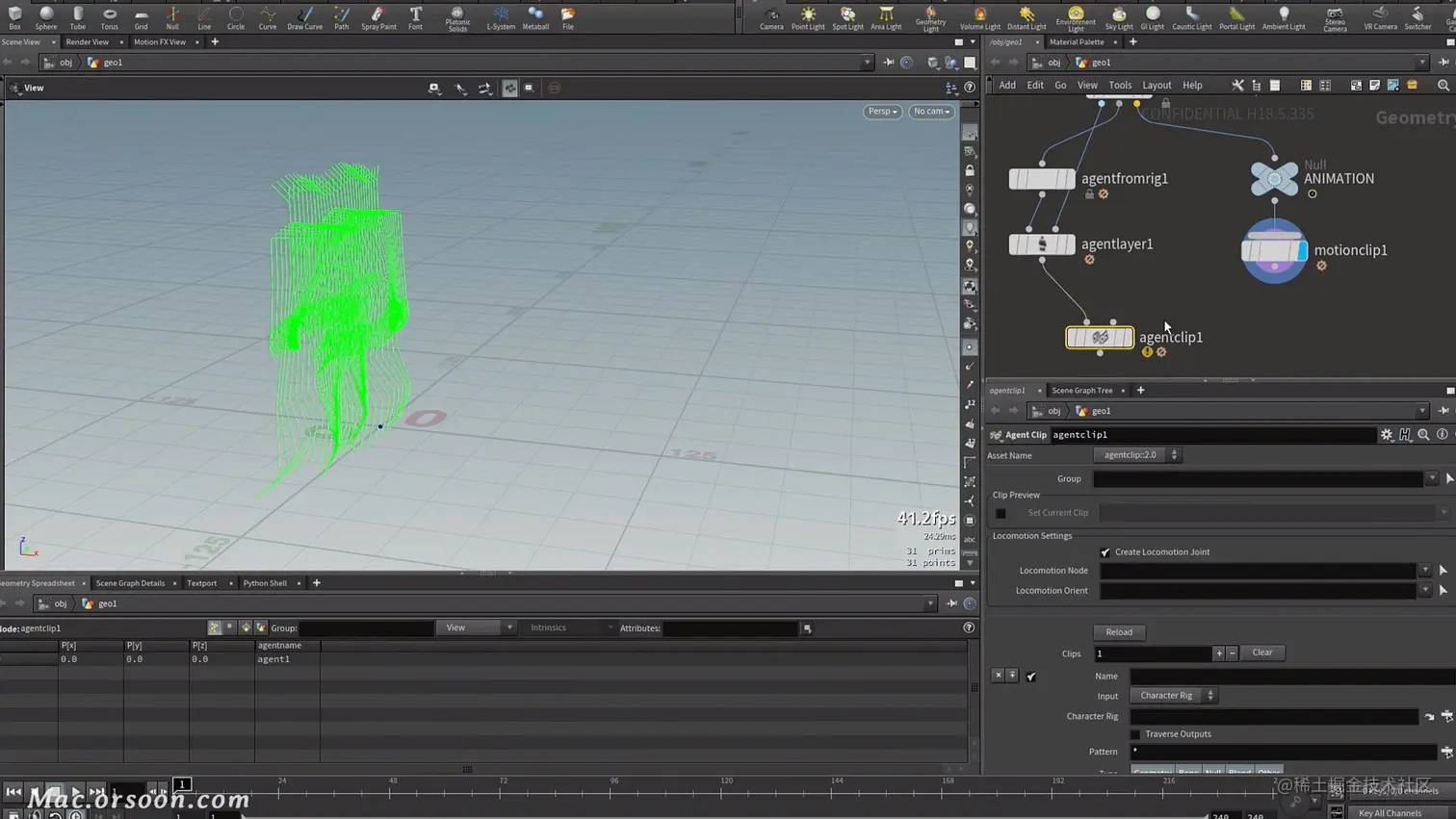Select the Box shelf tool

pos(14,17)
